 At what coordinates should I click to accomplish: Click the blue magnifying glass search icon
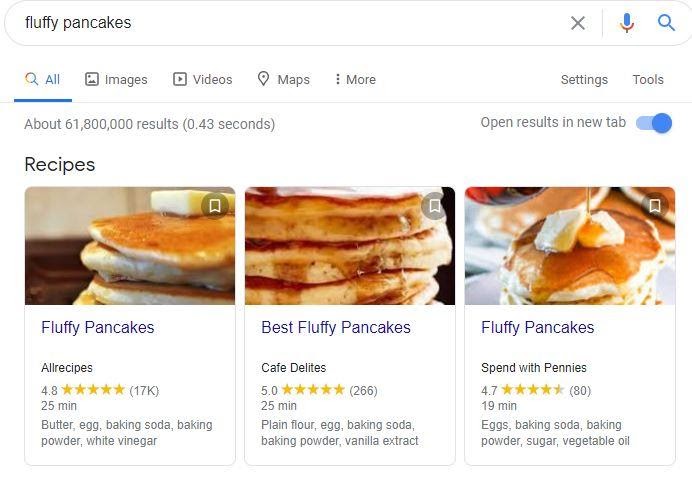tap(666, 23)
